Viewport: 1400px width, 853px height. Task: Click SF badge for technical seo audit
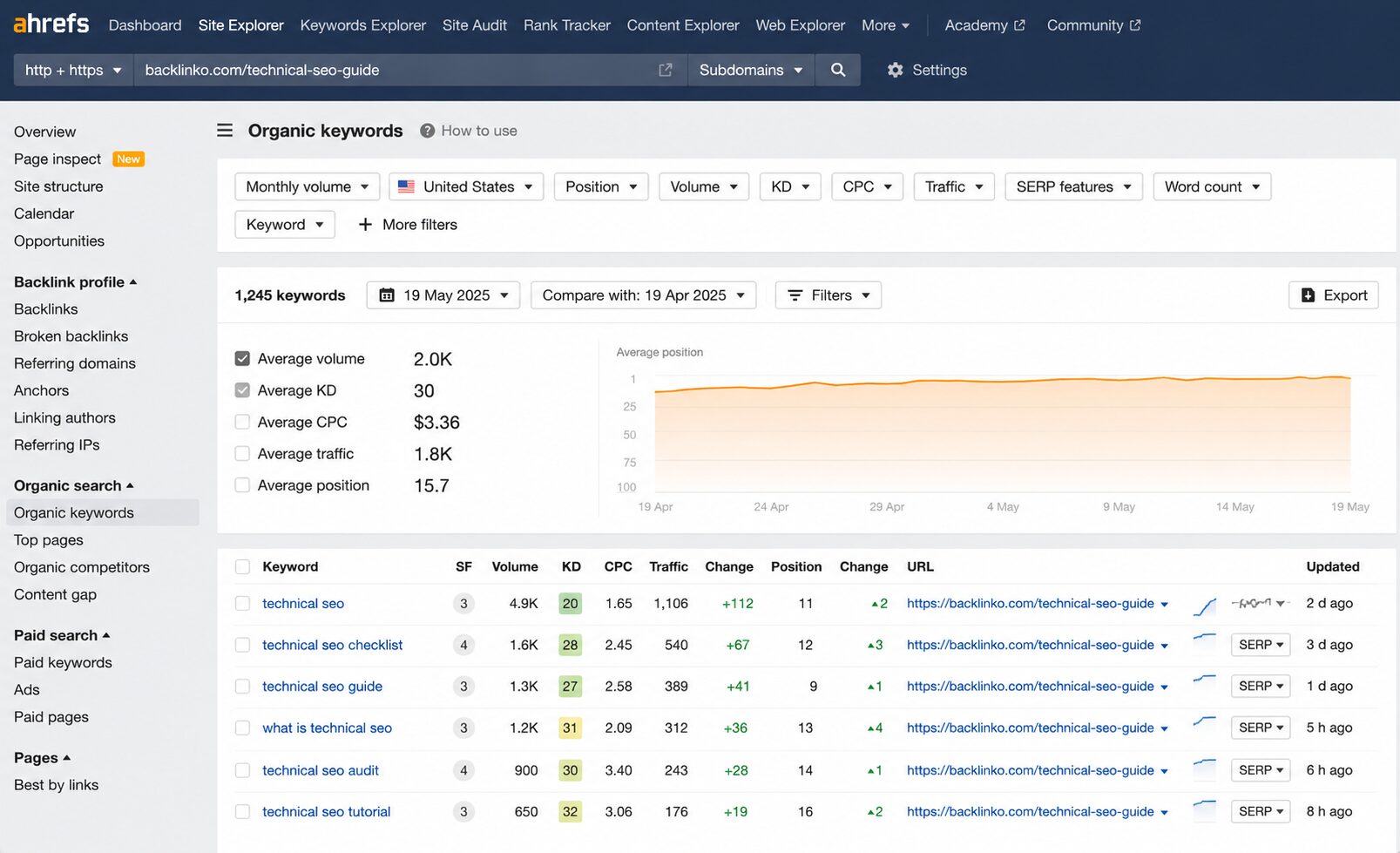pos(463,770)
